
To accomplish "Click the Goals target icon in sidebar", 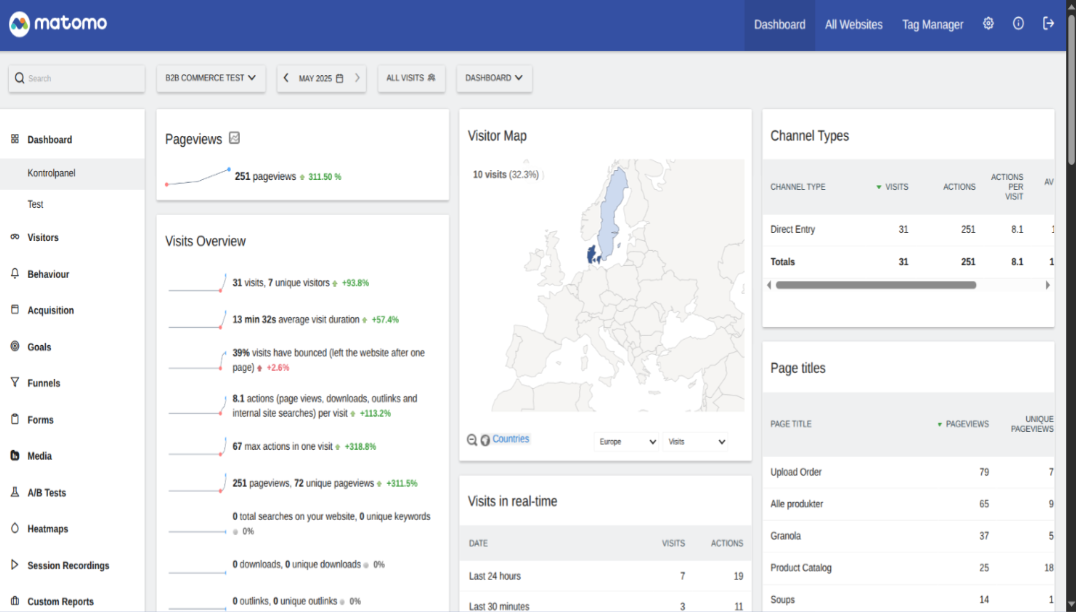I will click(15, 347).
